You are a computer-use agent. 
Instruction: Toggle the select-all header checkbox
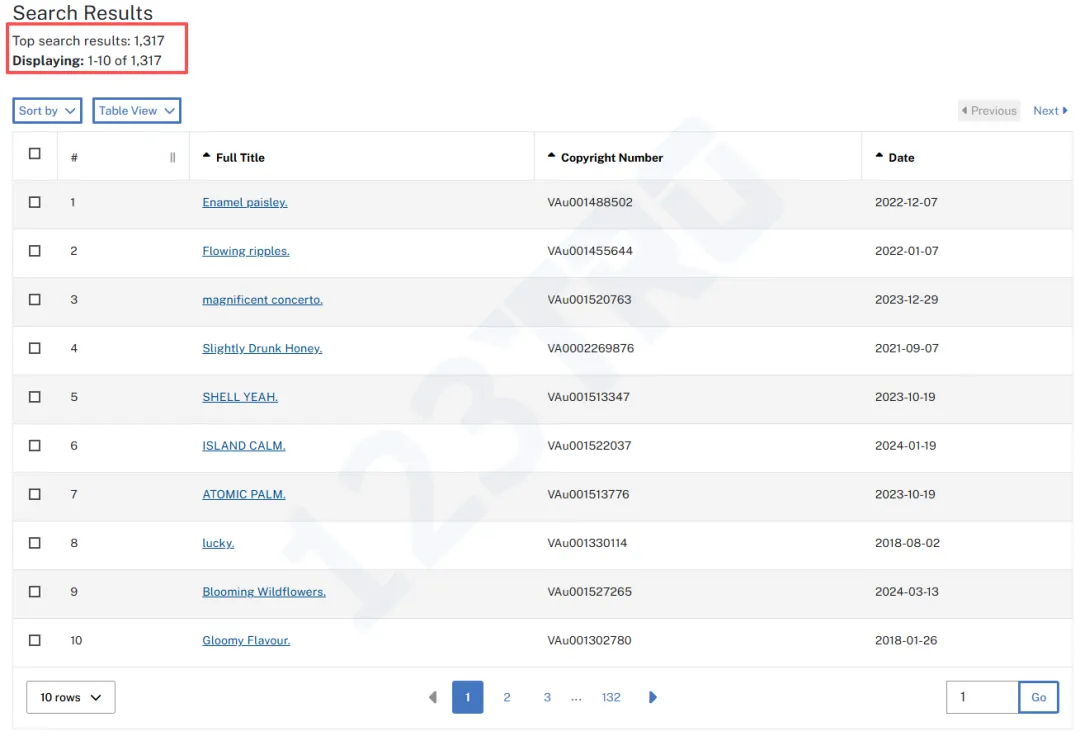coord(34,154)
